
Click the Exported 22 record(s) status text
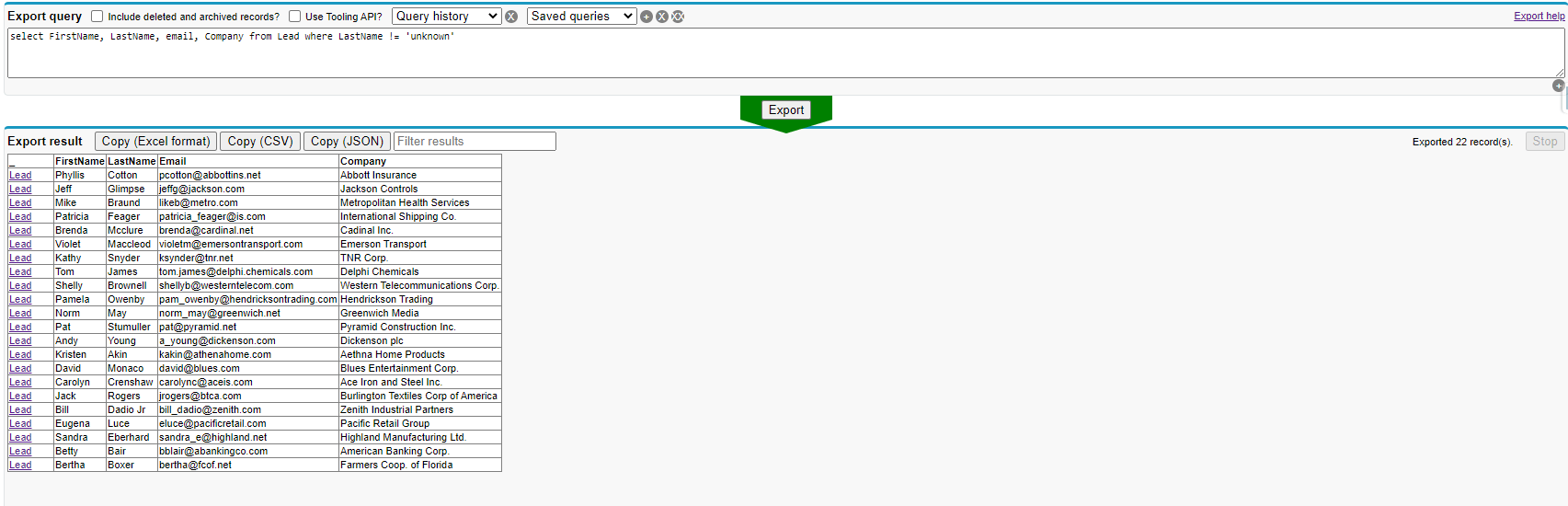[1462, 143]
